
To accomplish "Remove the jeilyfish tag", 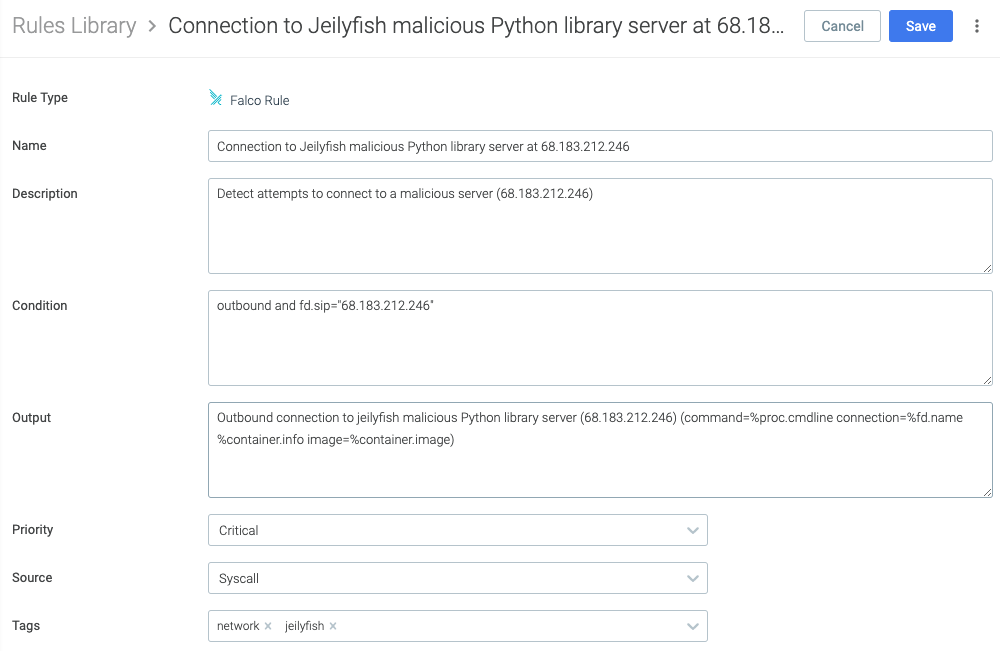I will 333,626.
